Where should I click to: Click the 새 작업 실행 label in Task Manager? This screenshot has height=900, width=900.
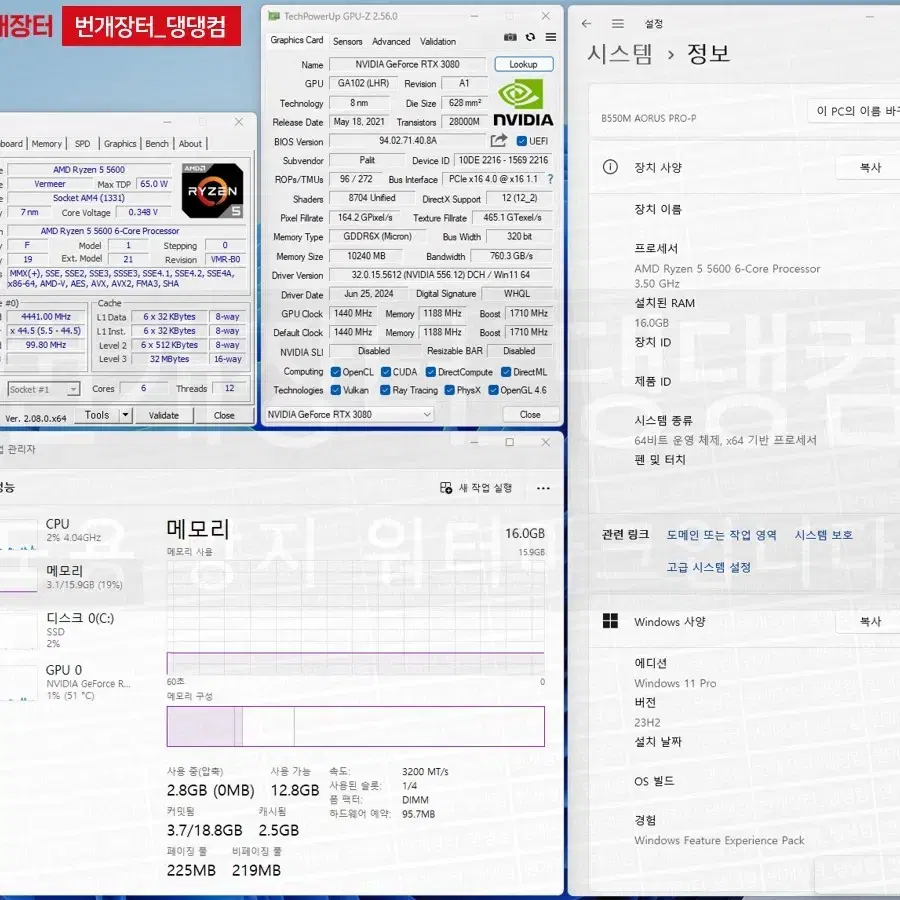485,488
